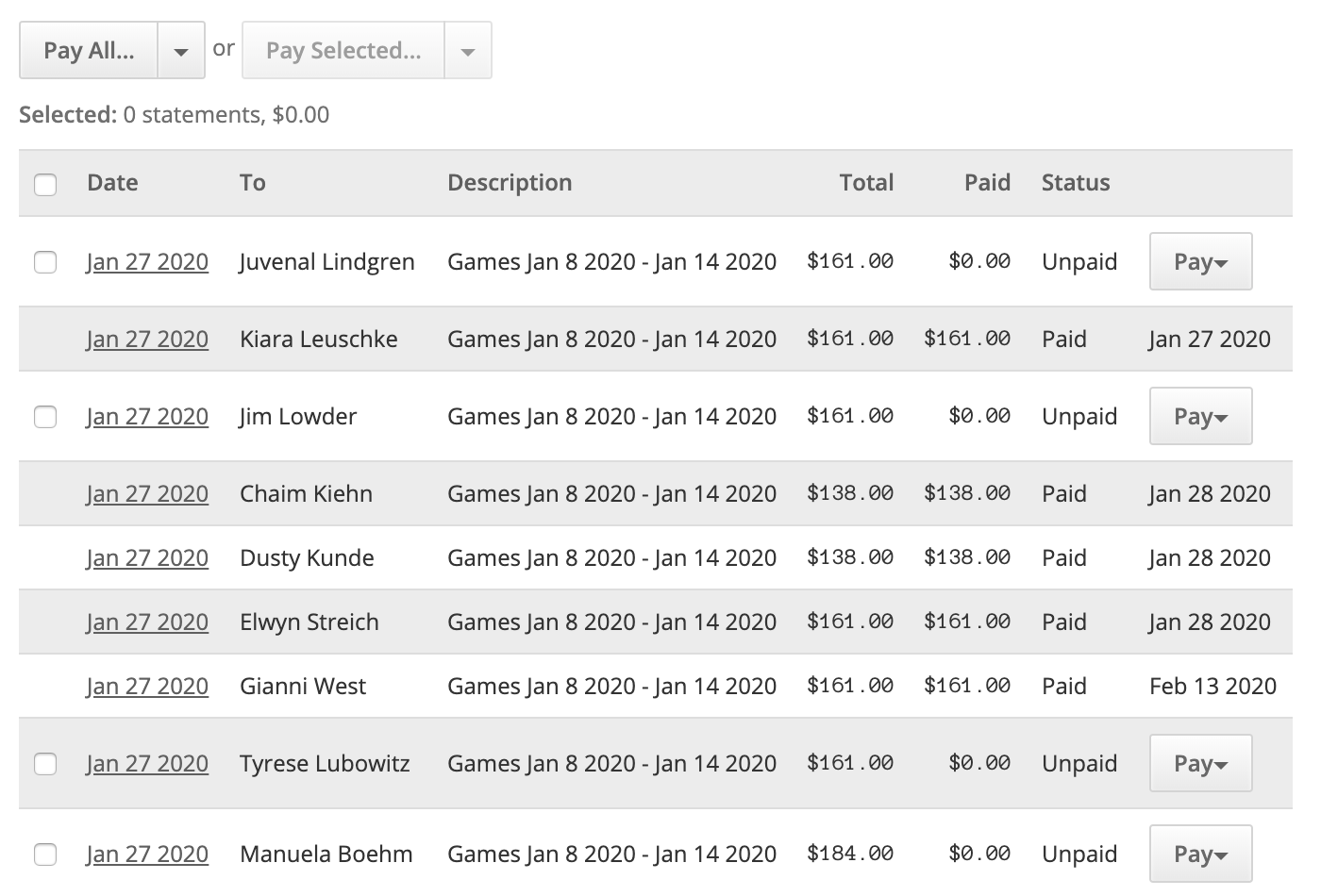Open Pay dropdown for Tyrese Lubowitz
Image resolution: width=1321 pixels, height=896 pixels.
(1200, 763)
